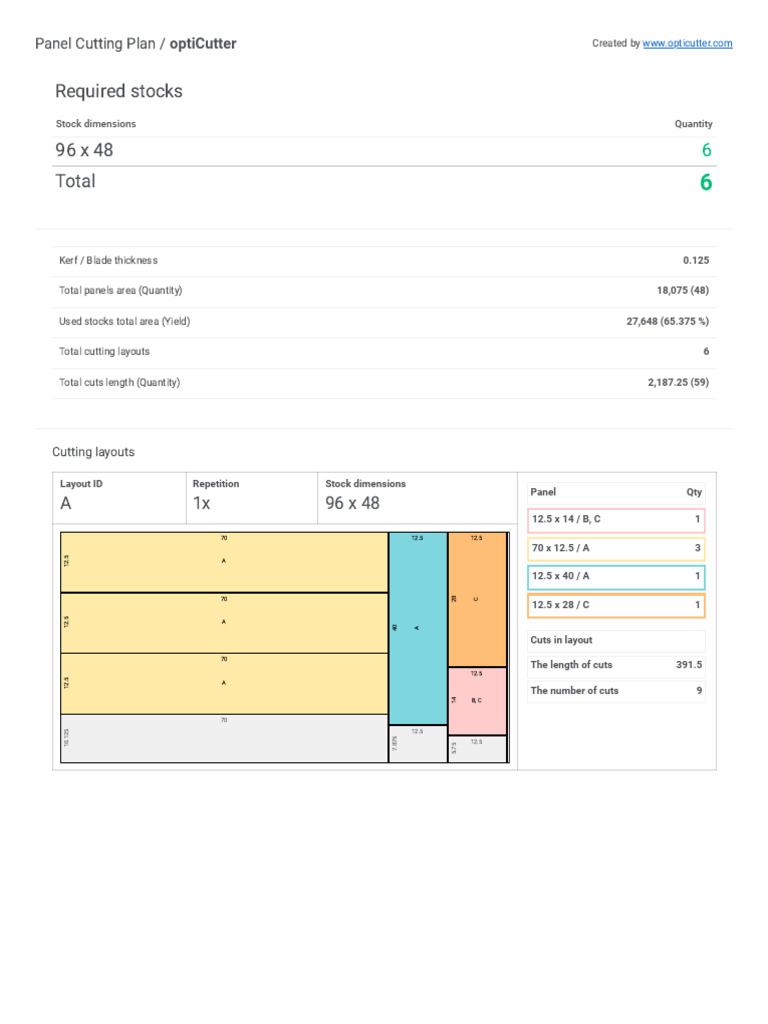Select the 'Required stocks' heading
The image size is (768, 1024).
119,91
